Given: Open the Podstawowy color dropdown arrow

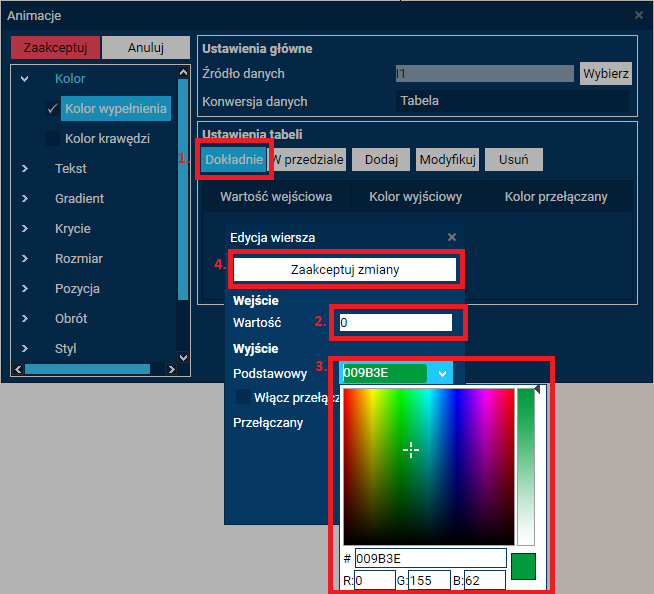Looking at the screenshot, I should [x=441, y=373].
